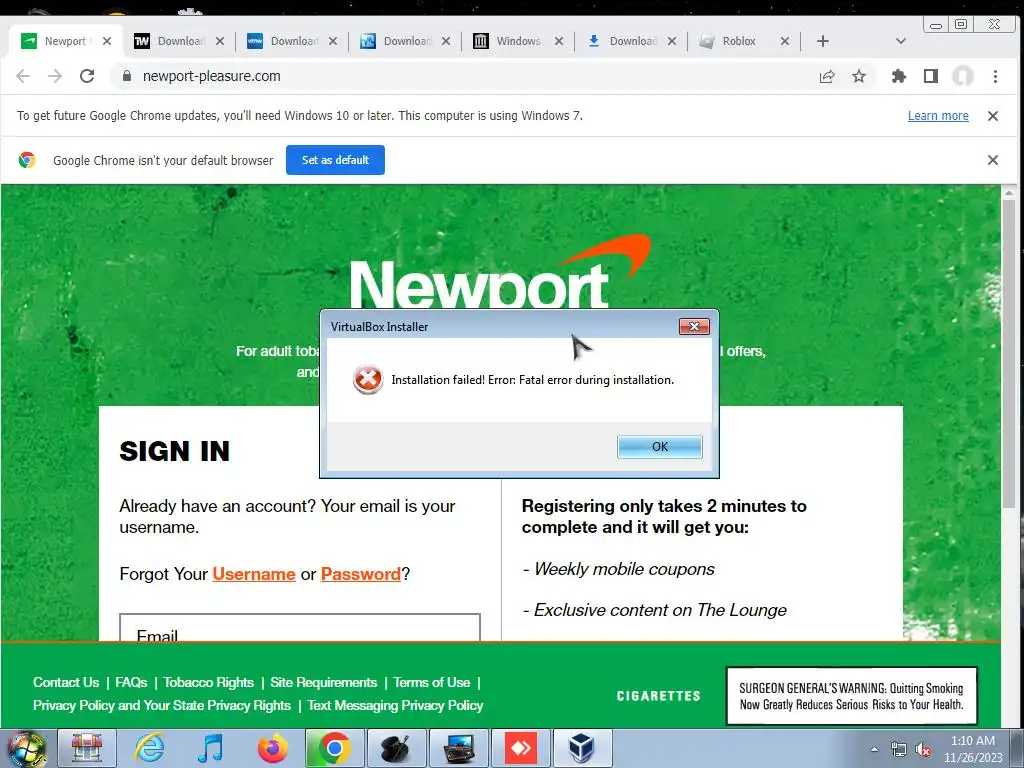Click OK in VirtualBox Installer dialog
Image resolution: width=1024 pixels, height=768 pixels.
click(x=660, y=447)
